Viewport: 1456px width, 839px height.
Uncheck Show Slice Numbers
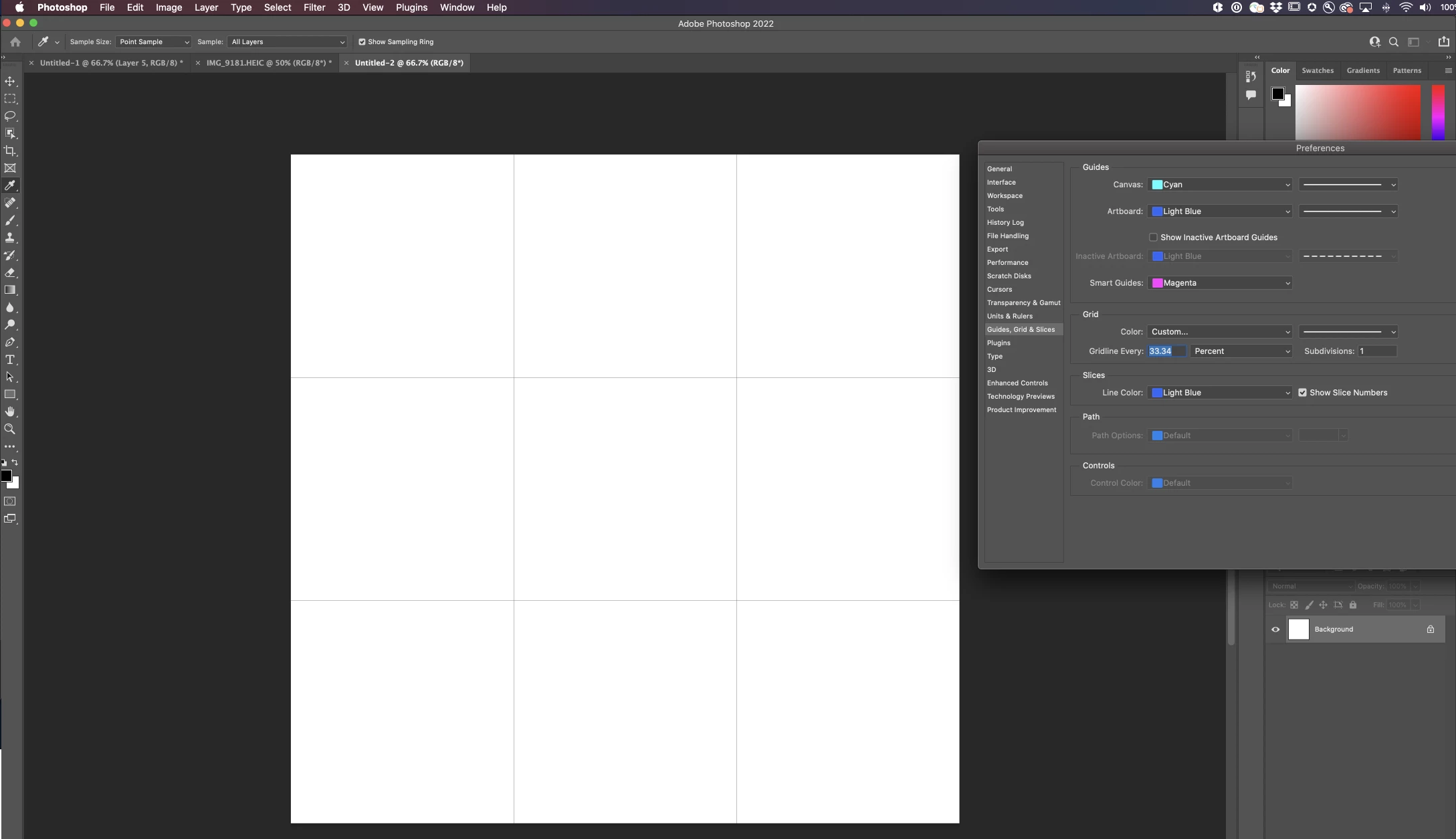1302,393
